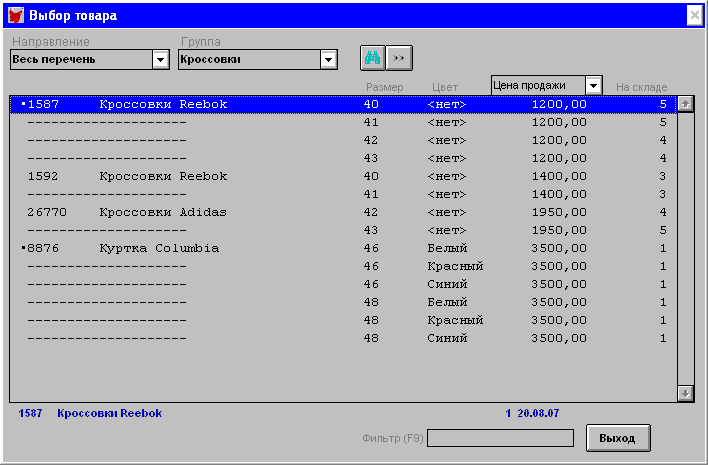
Task: Select row 1587 Кроссовки Reebok
Action: point(343,104)
